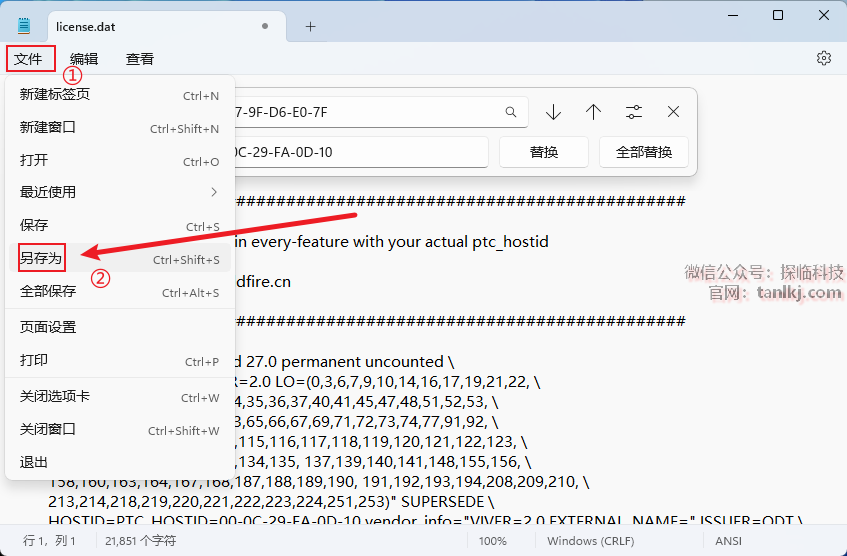Screen dimensions: 847x556
Task: Open find options sliders icon
Action: (634, 112)
